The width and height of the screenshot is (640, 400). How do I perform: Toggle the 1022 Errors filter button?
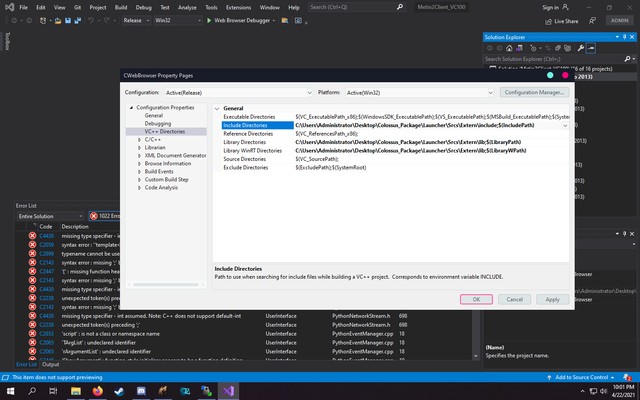[105, 216]
